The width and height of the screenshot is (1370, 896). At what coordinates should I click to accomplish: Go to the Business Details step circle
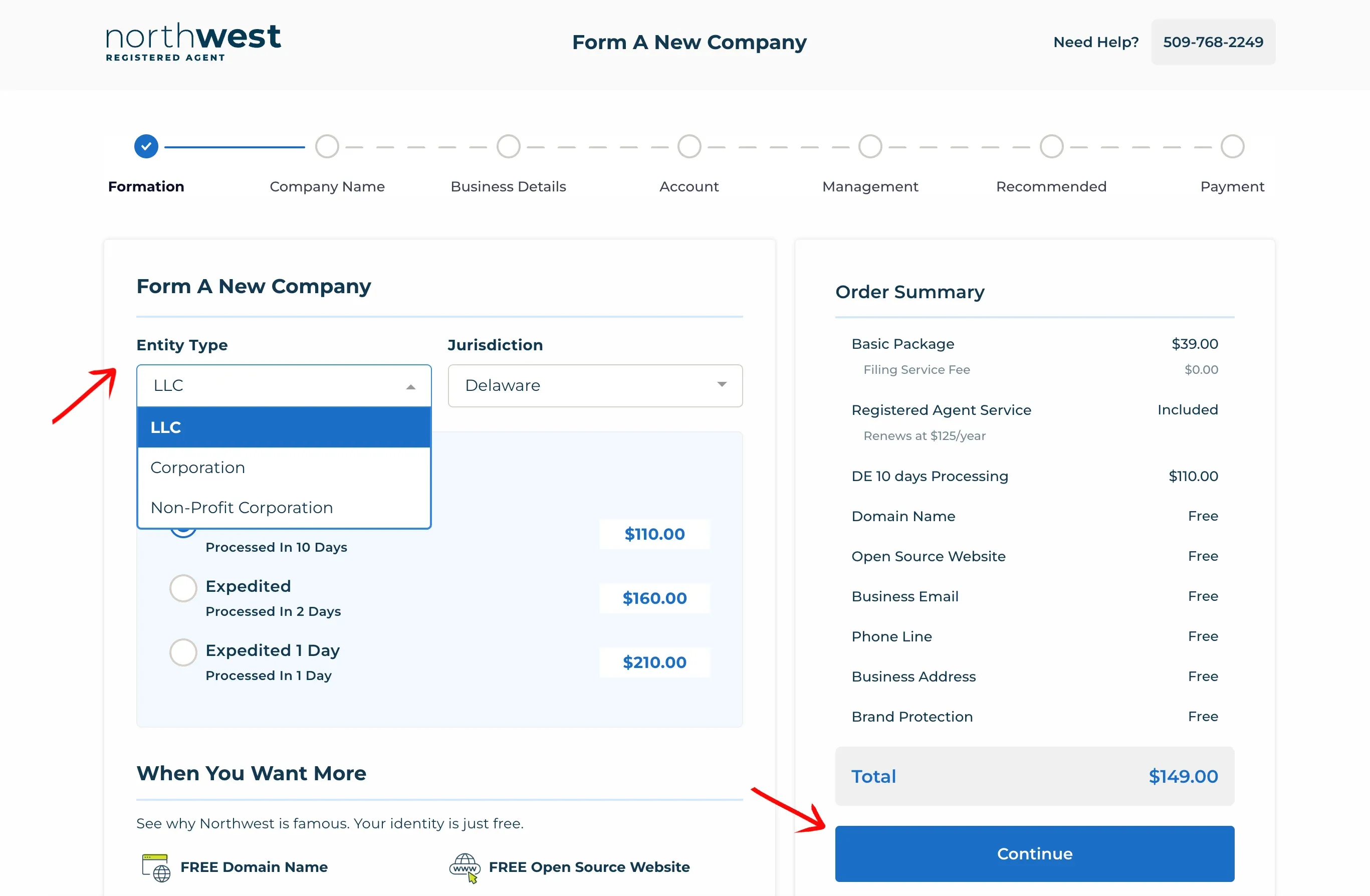(x=508, y=146)
